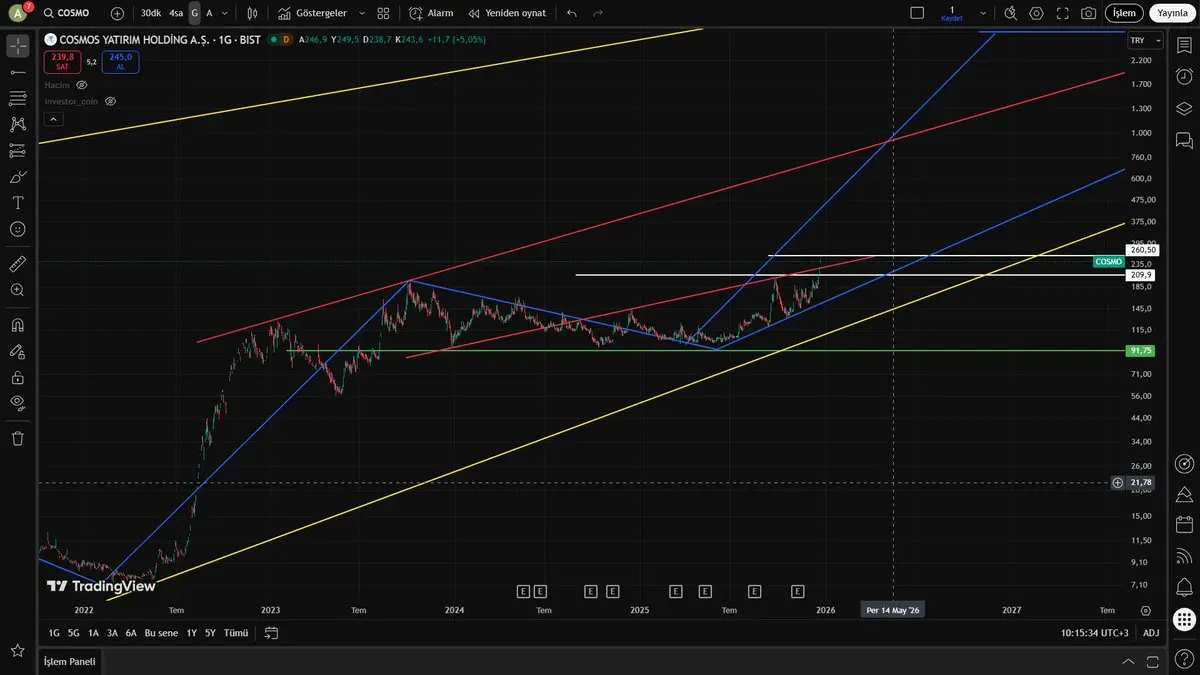Collapse the indicator legend arrow
The height and width of the screenshot is (675, 1200).
pos(54,119)
